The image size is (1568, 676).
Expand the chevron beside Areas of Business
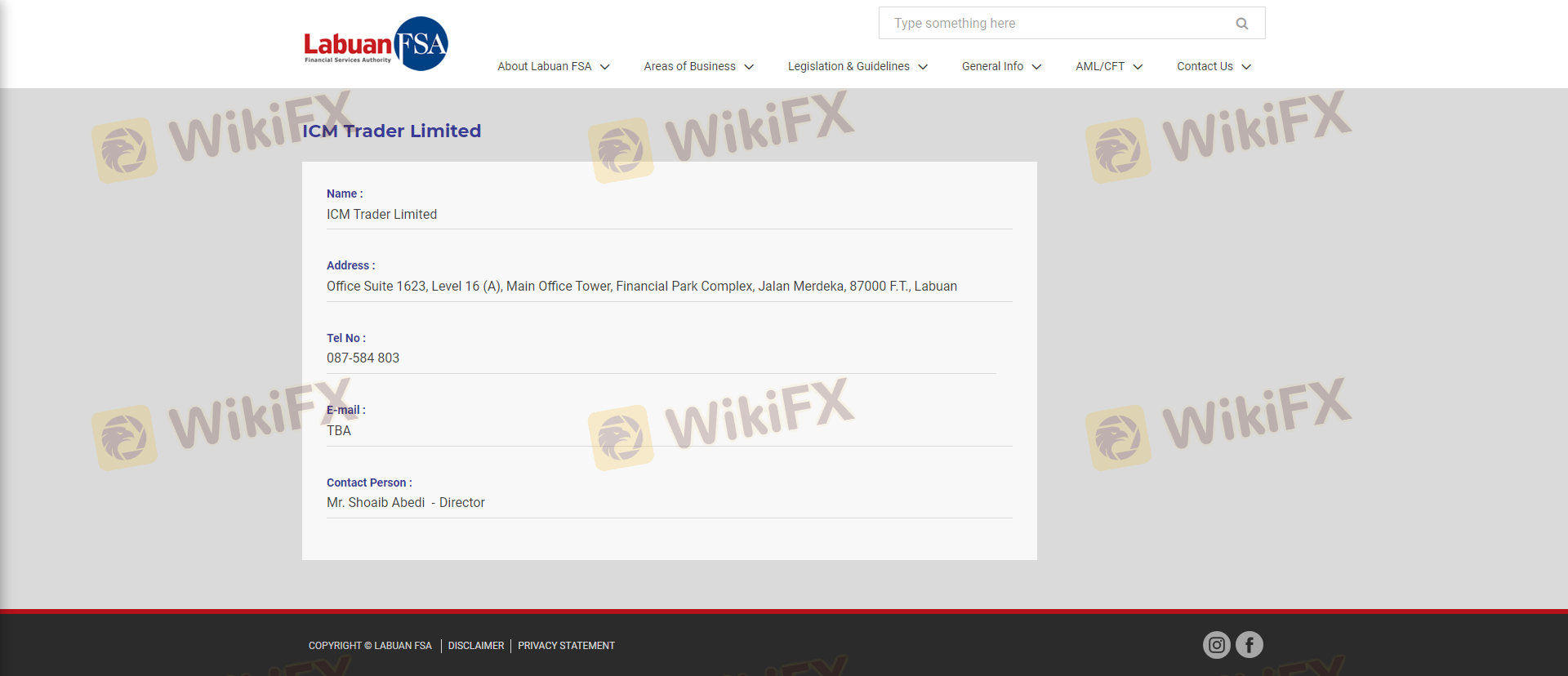749,67
